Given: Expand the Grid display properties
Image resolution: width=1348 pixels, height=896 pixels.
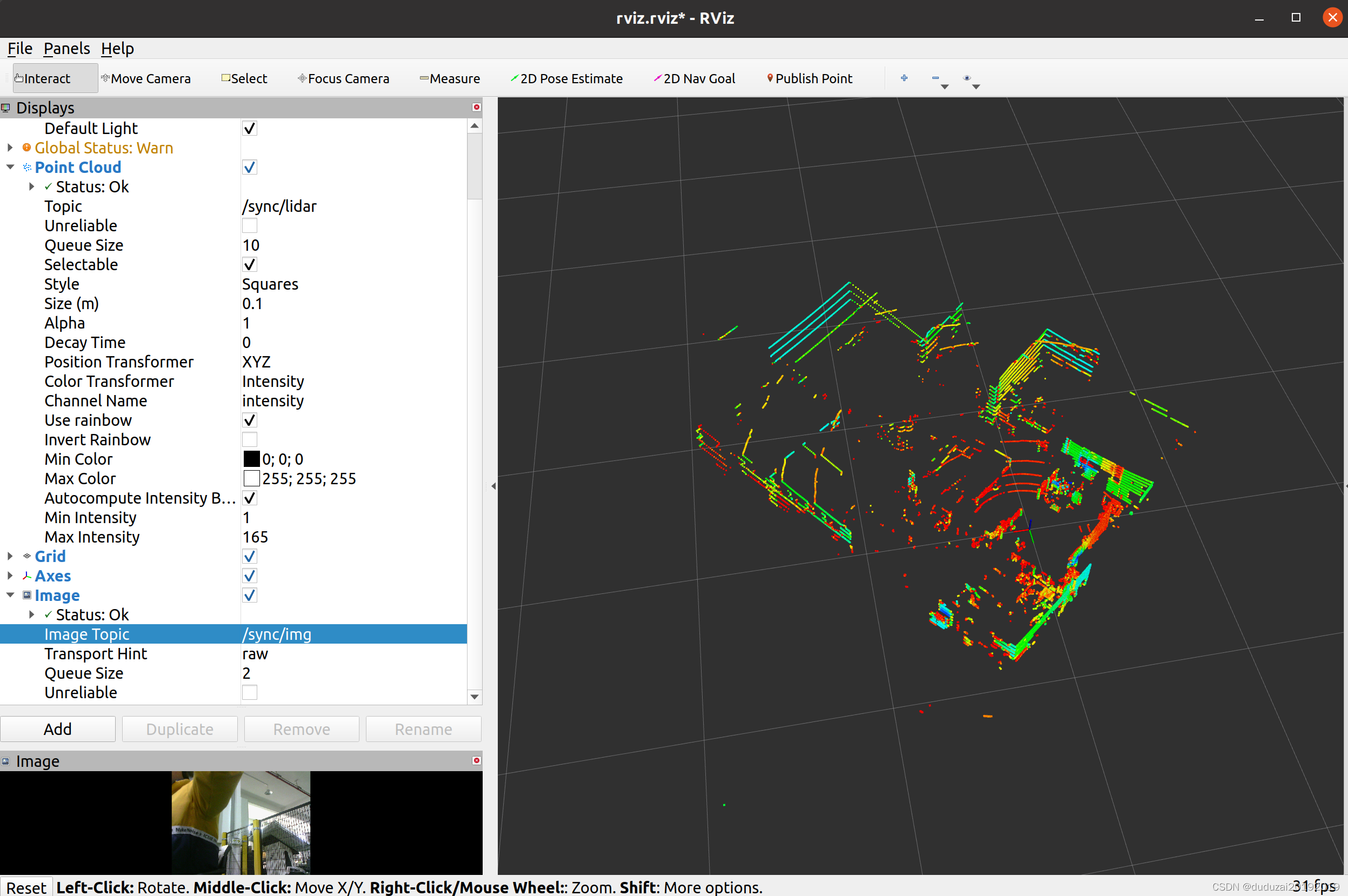Looking at the screenshot, I should pos(10,556).
